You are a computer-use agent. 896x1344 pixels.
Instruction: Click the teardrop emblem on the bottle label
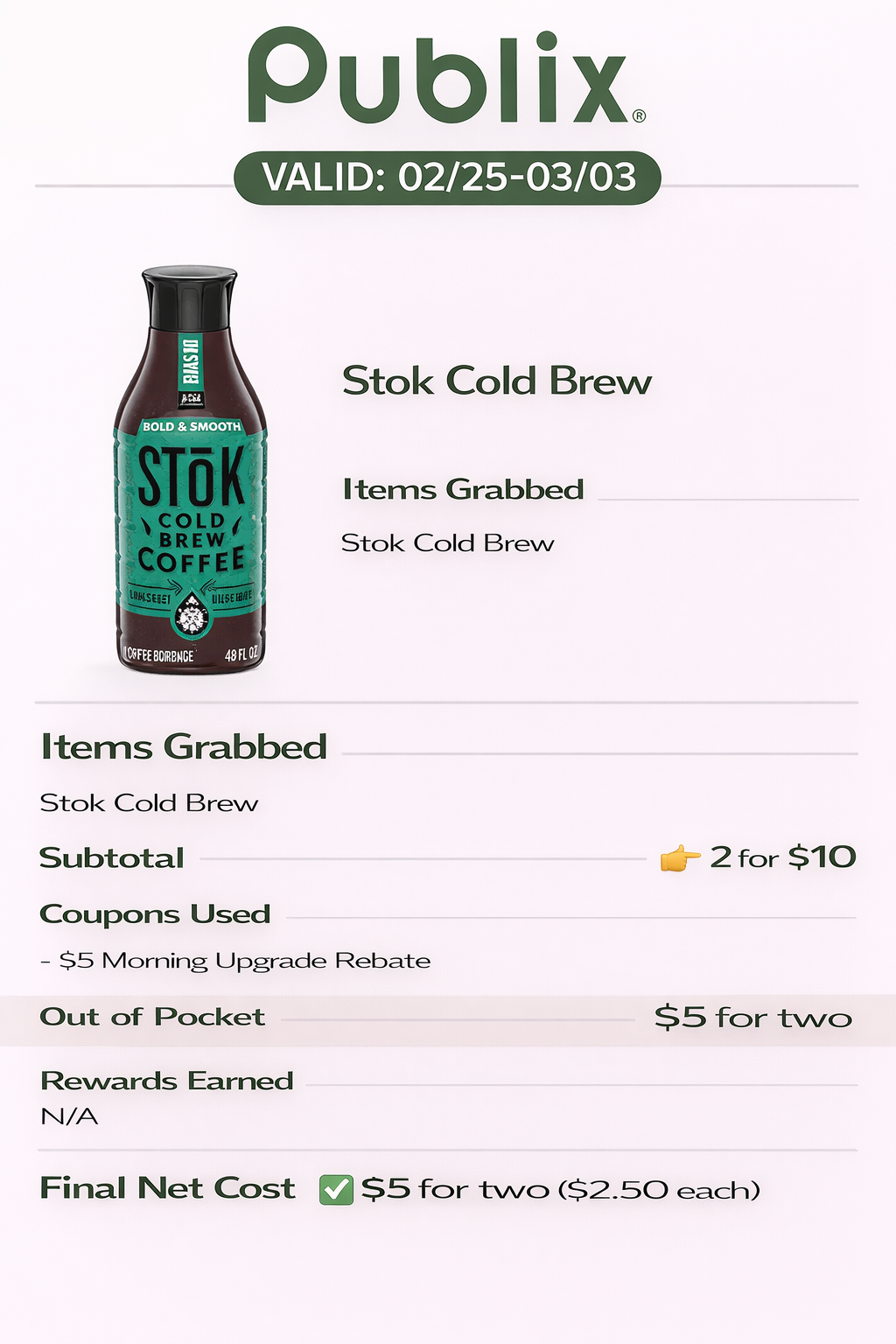coord(191,613)
